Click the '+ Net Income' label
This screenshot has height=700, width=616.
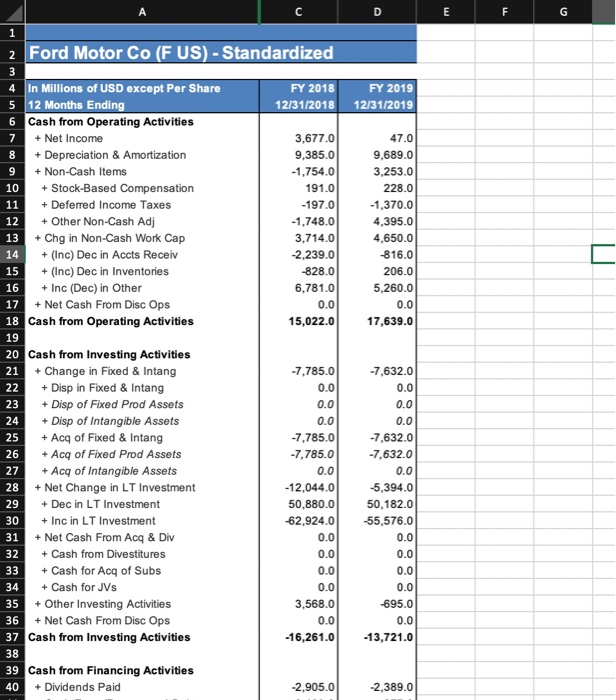click(x=69, y=138)
